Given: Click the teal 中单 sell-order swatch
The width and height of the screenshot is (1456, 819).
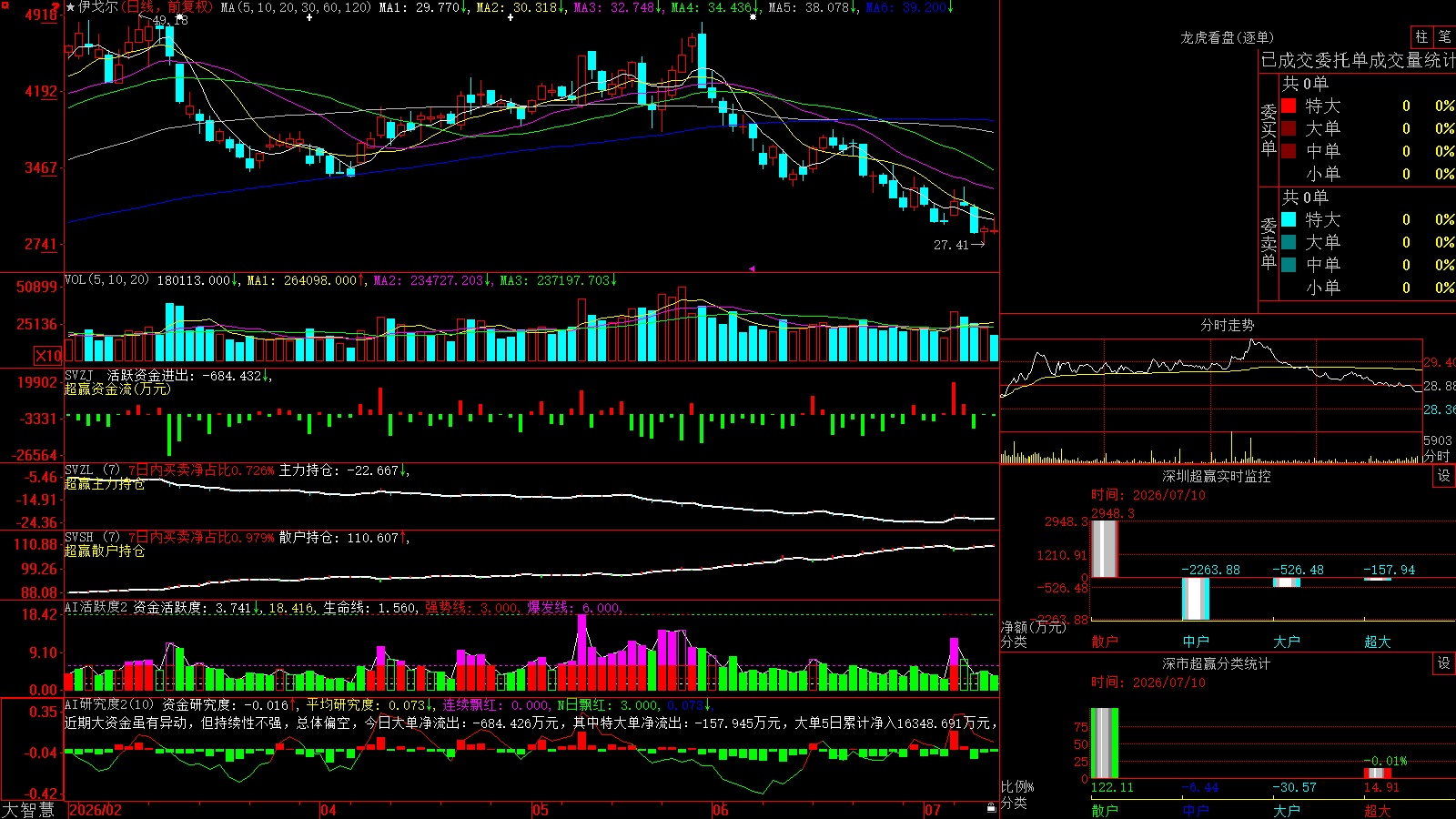Looking at the screenshot, I should coord(1289,265).
